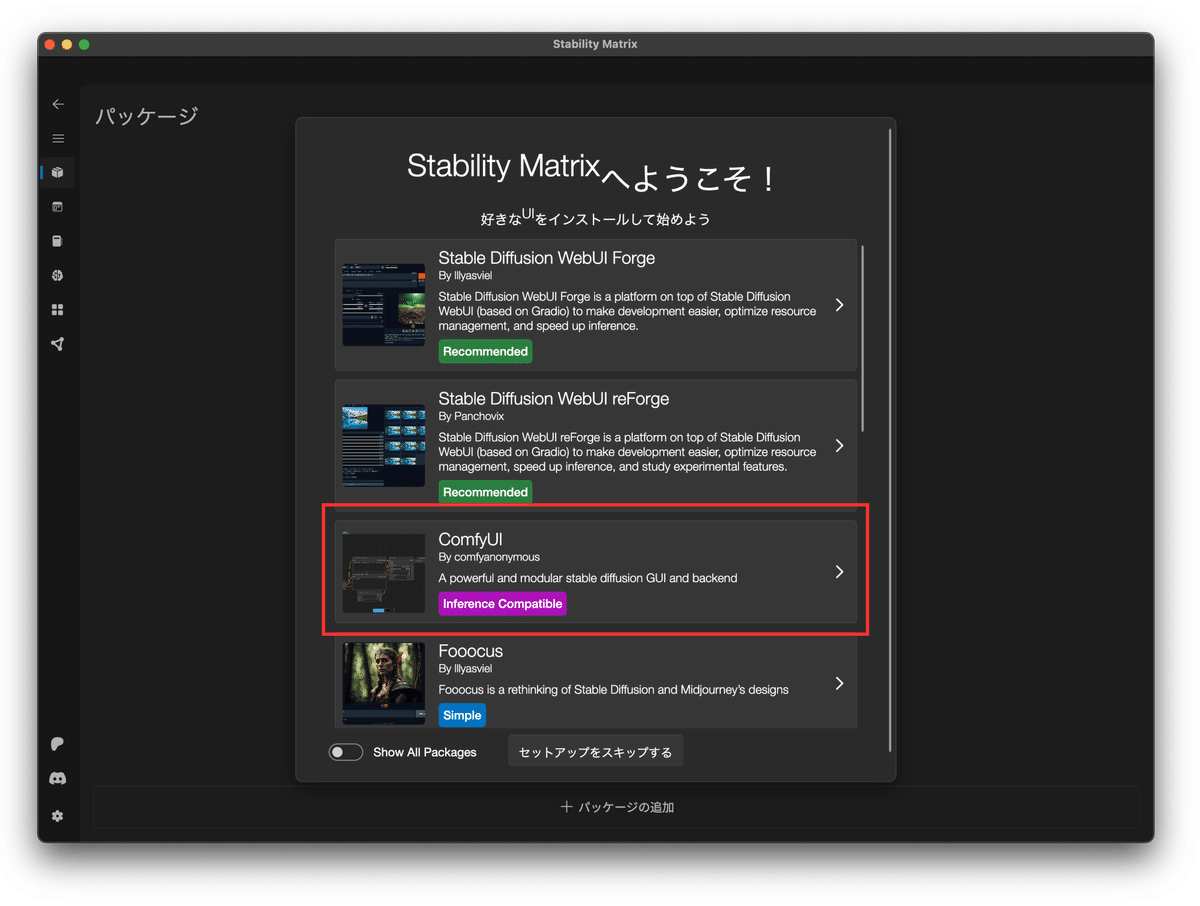1200x906 pixels.
Task: Click the macOS yellow minimize button
Action: click(x=68, y=45)
